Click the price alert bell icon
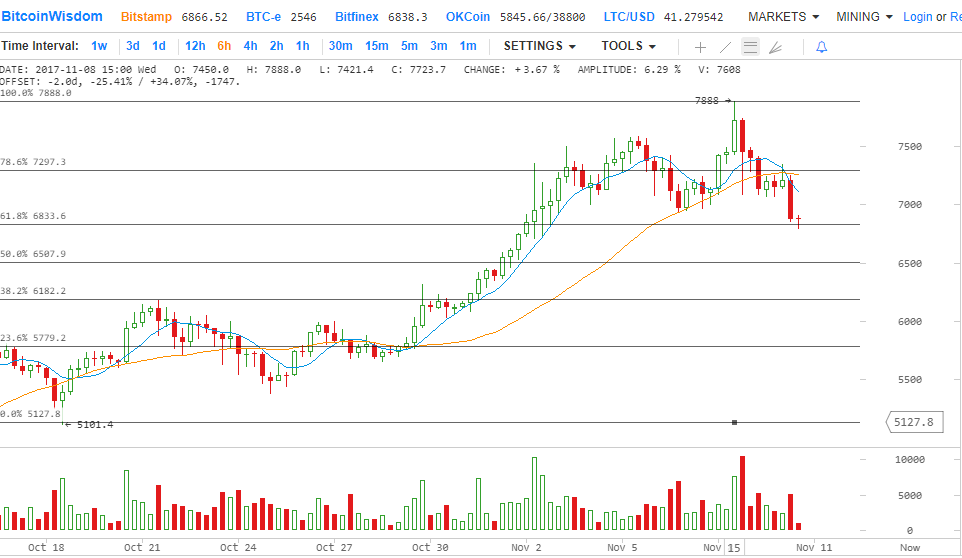 coord(822,47)
